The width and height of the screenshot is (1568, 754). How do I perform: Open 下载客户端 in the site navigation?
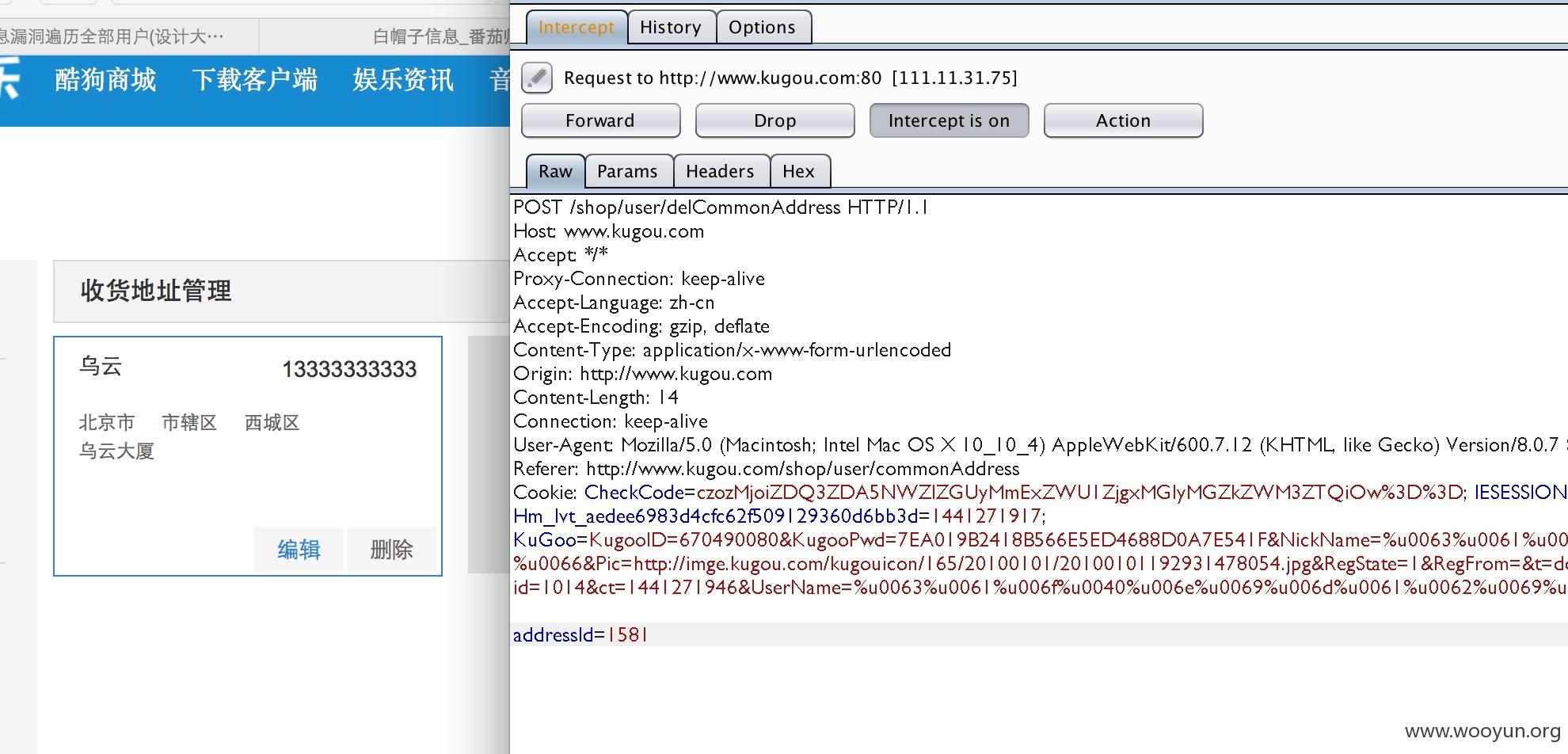click(x=254, y=80)
